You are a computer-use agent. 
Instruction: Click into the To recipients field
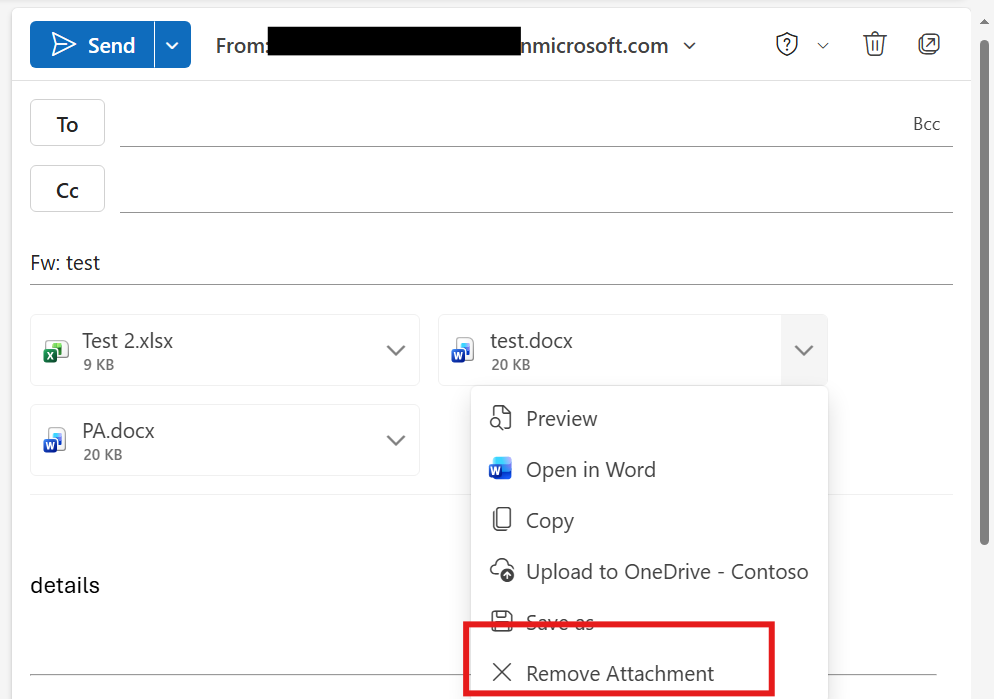point(507,124)
